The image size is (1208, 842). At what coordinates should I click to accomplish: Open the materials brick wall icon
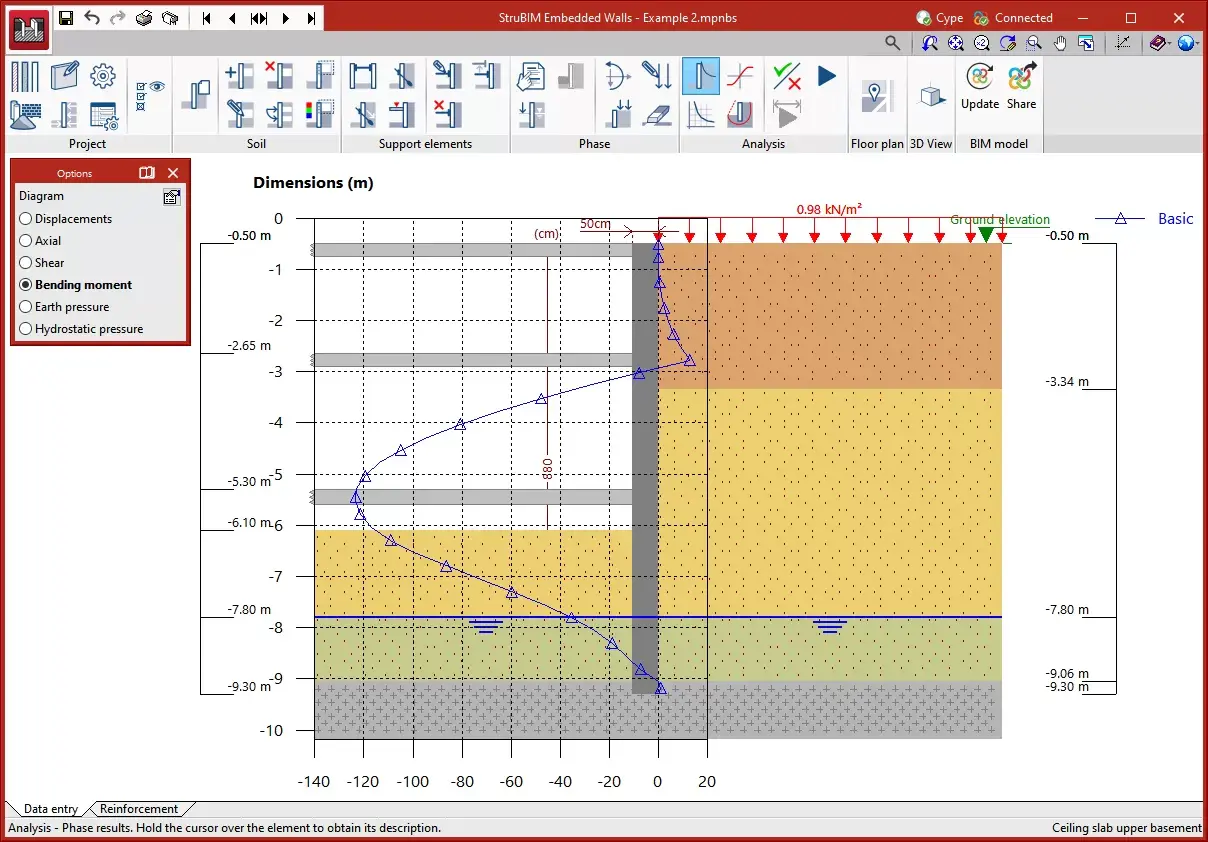click(x=25, y=115)
